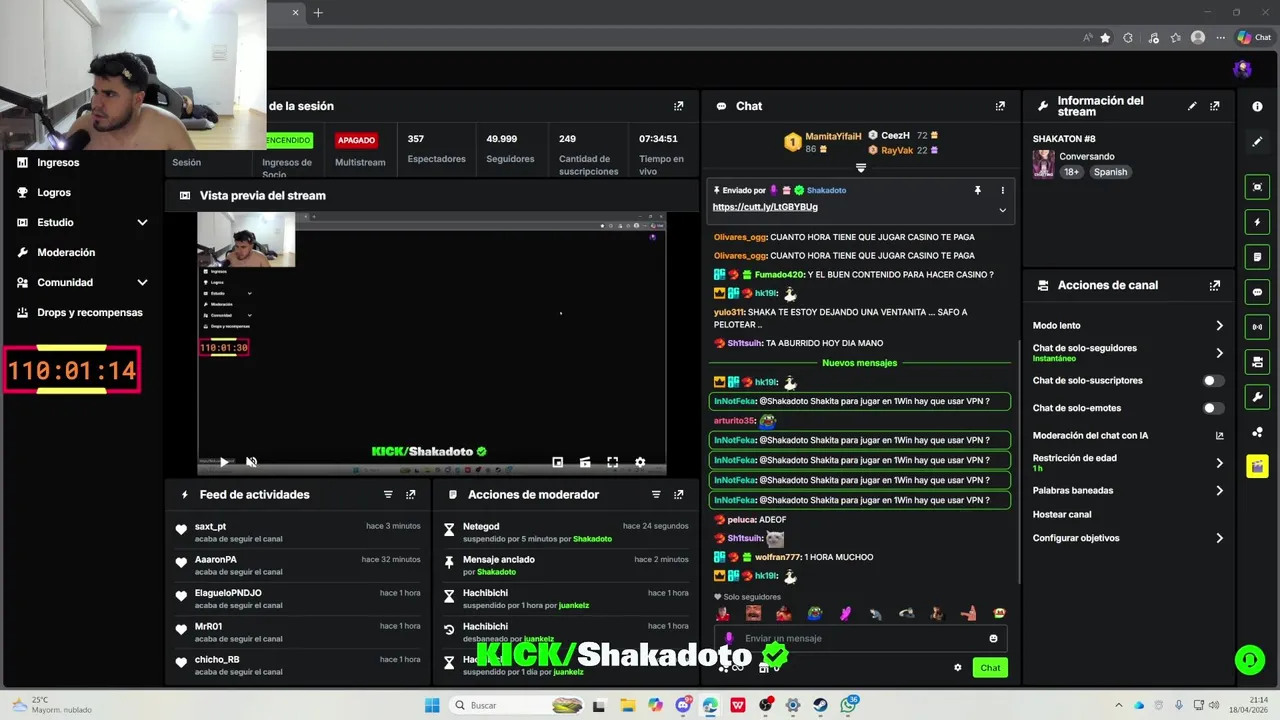Click the lightning bolt sidebar icon
1280x720 pixels.
(1257, 222)
